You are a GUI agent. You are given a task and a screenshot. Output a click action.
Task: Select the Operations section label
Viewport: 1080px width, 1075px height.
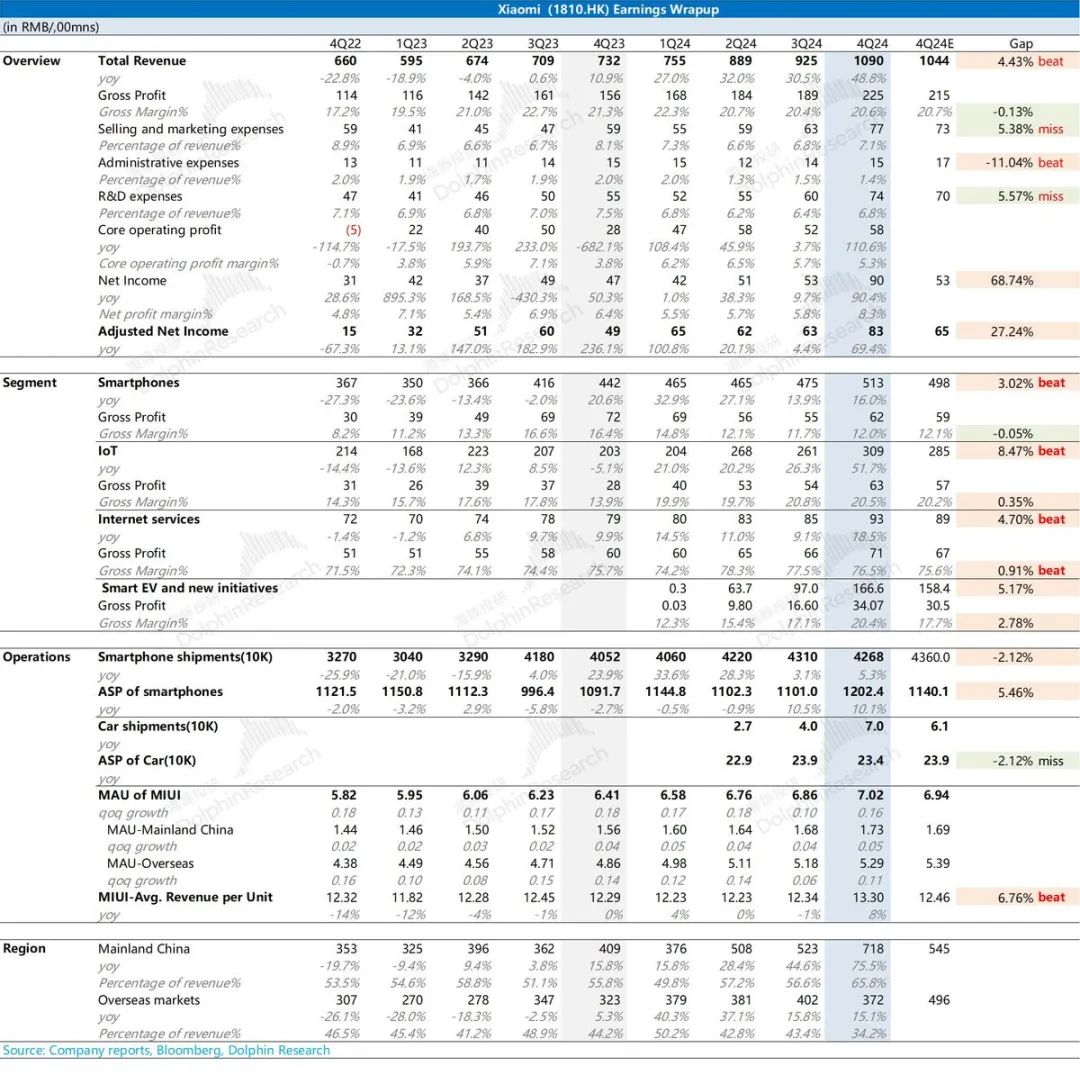(x=36, y=657)
